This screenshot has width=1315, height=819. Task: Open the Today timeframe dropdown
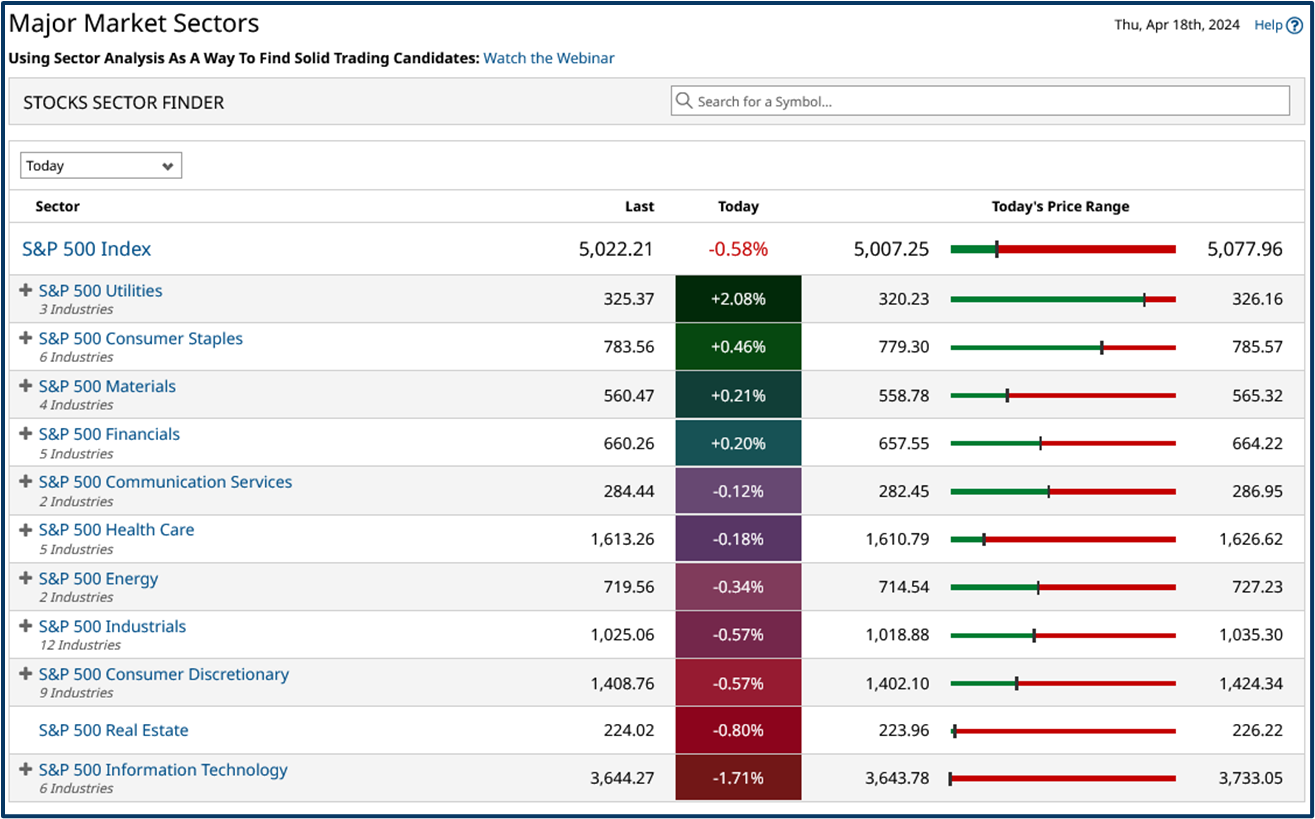100,165
